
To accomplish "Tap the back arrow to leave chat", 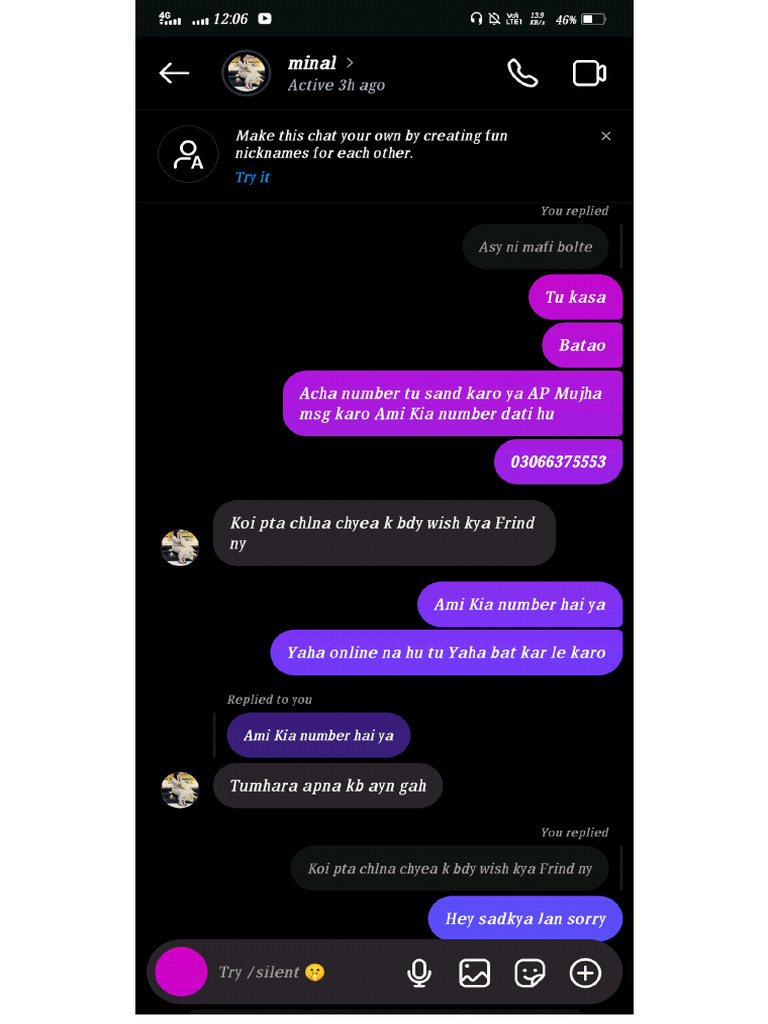I will click(x=174, y=73).
